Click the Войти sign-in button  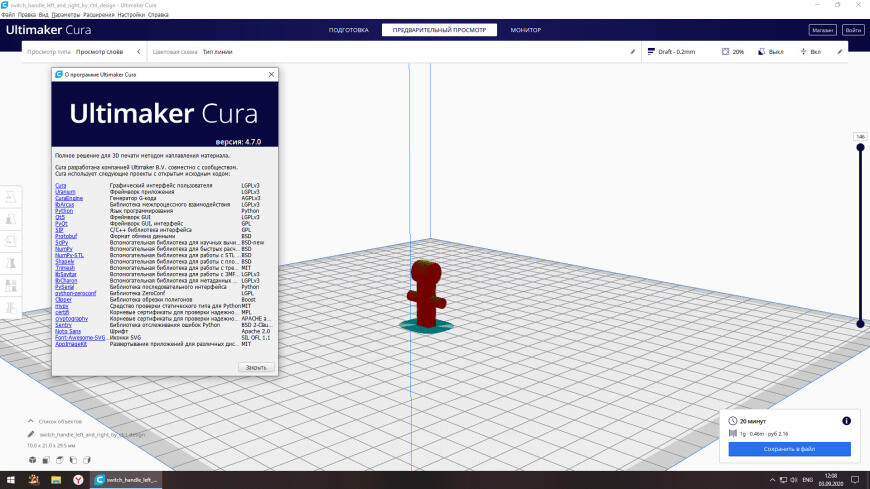853,30
